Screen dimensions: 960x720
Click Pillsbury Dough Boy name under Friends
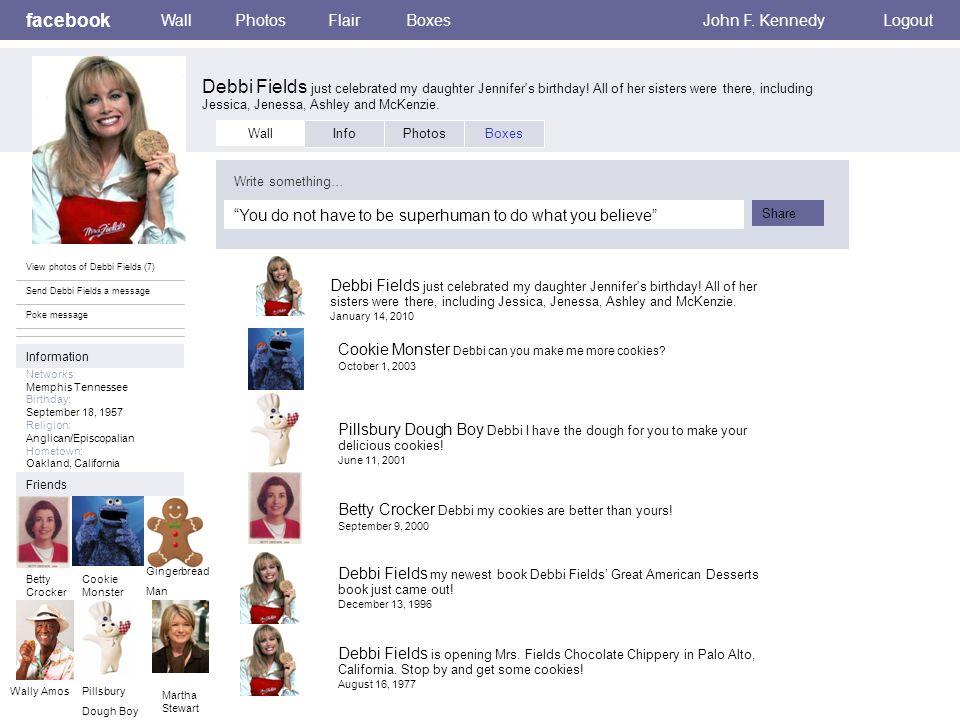(x=110, y=701)
